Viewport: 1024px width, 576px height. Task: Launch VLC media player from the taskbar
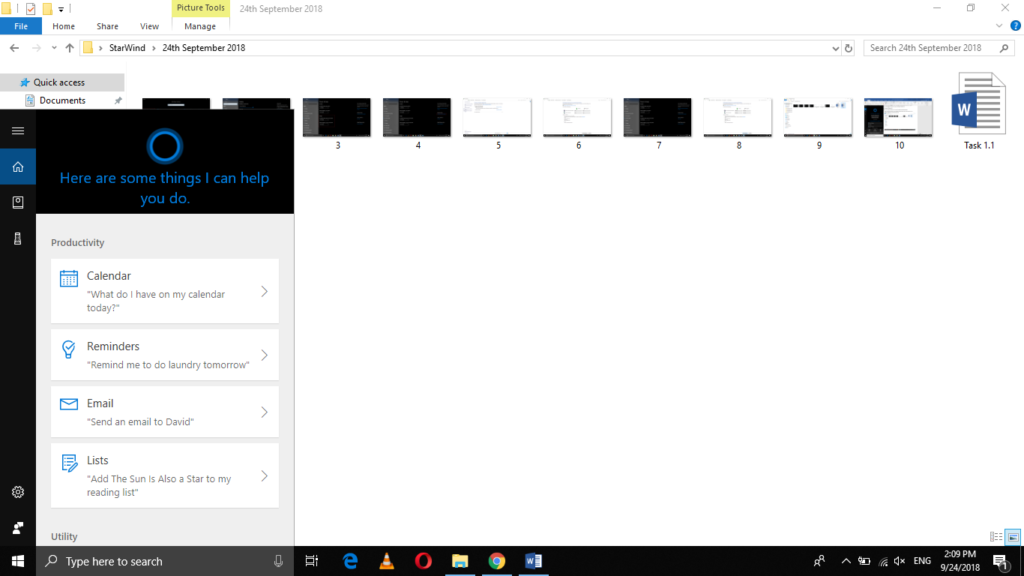pos(385,561)
